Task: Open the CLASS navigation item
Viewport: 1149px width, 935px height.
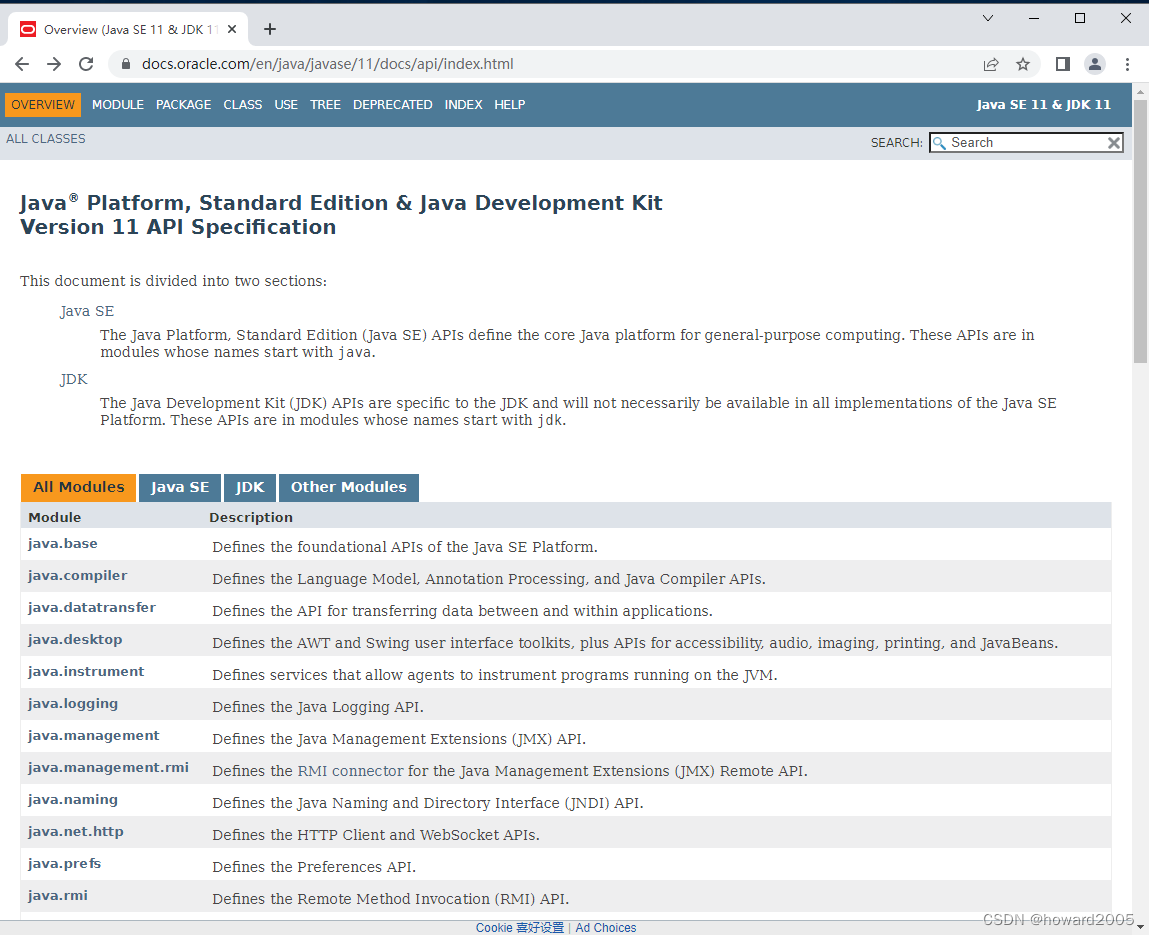Action: point(243,105)
